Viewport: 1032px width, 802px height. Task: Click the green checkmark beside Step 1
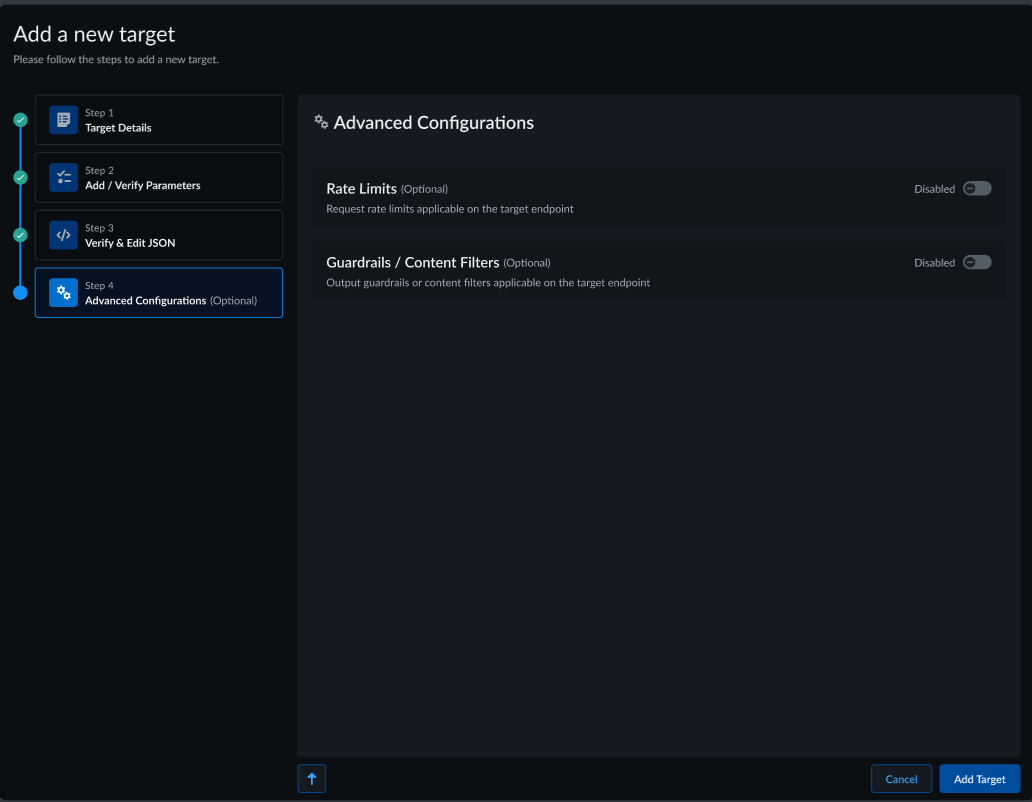click(20, 120)
